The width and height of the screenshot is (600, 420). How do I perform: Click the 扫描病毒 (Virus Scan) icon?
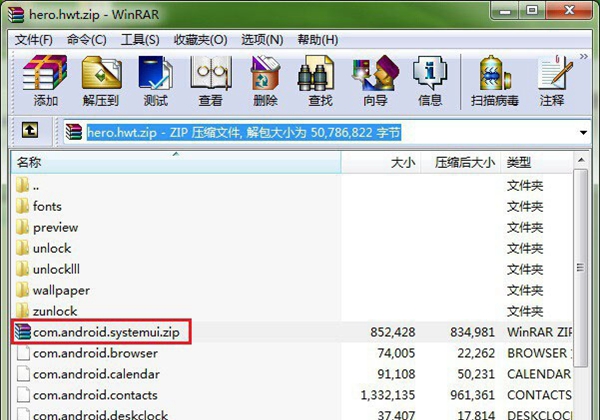pyautogui.click(x=495, y=80)
